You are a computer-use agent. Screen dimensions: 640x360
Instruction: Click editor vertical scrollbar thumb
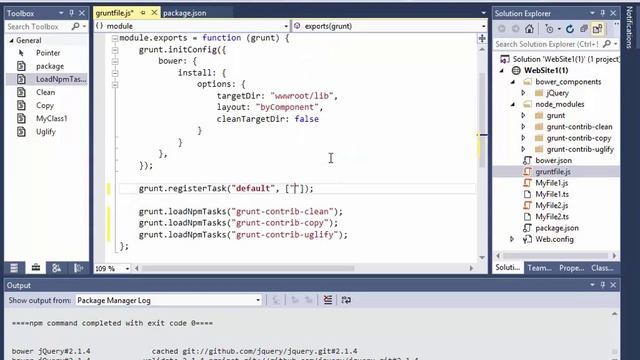[482, 120]
